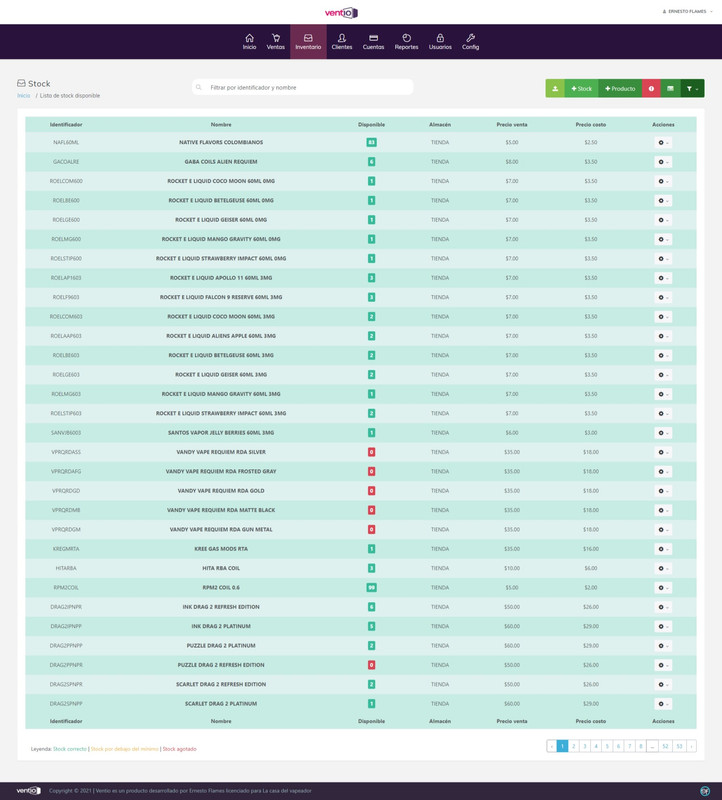
Task: Click gear icon for Requiem RDA Gold row
Action: pyautogui.click(x=663, y=491)
